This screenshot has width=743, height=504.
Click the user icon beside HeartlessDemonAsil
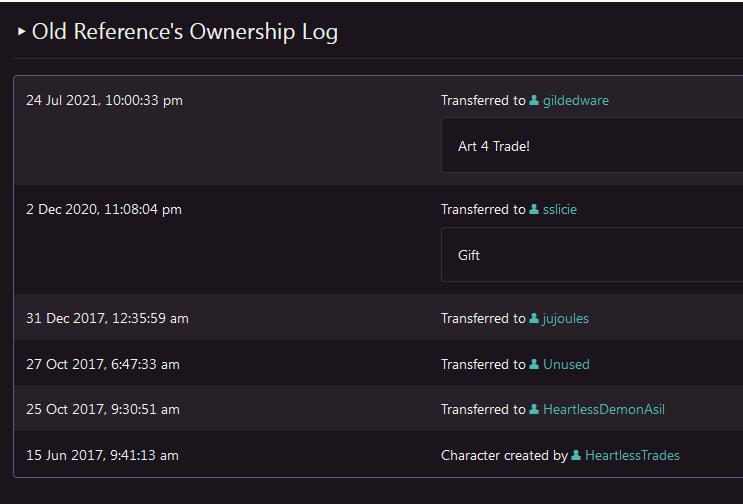tap(534, 409)
